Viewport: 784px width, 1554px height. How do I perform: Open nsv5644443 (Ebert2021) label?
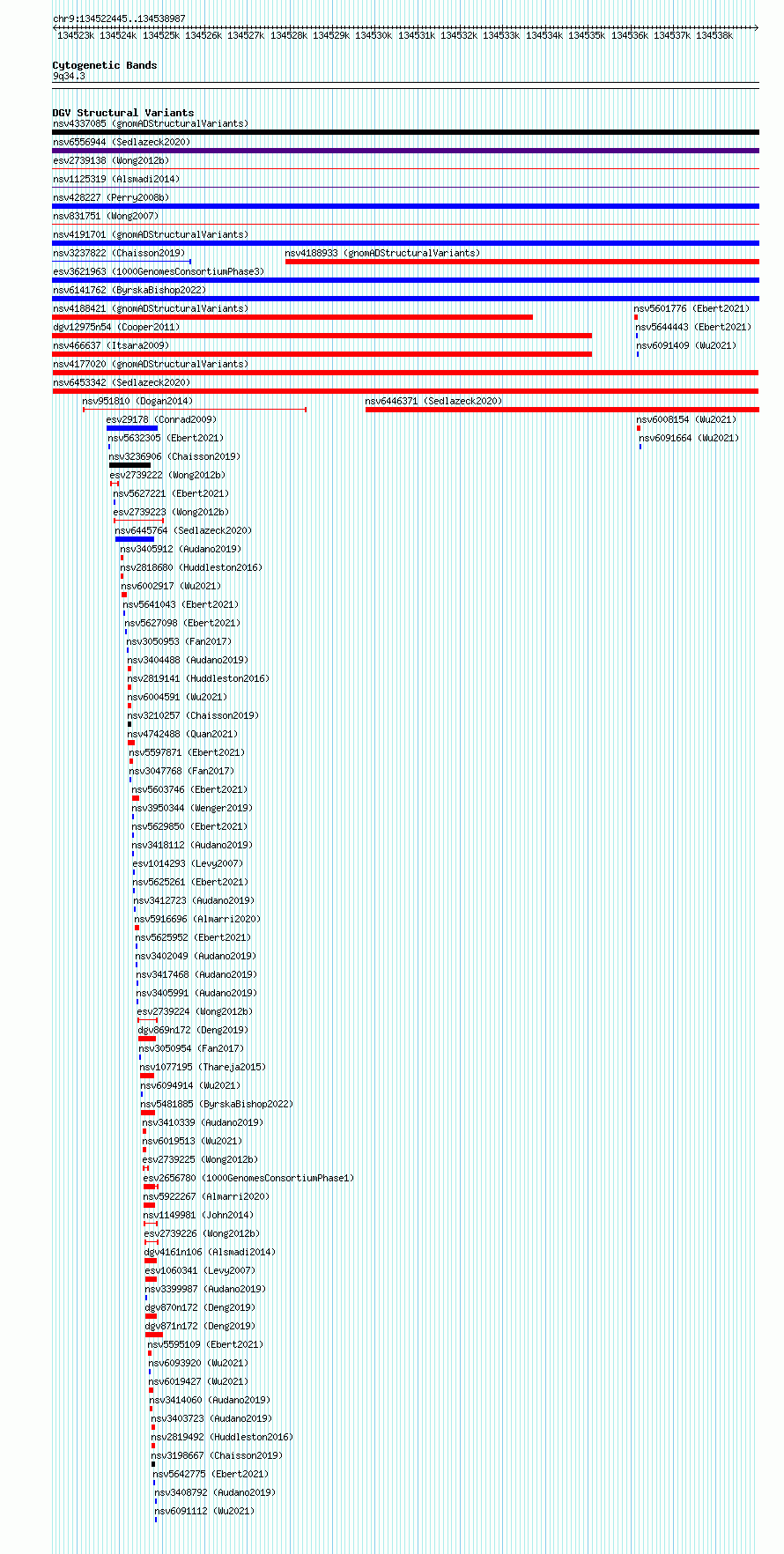[x=694, y=328]
